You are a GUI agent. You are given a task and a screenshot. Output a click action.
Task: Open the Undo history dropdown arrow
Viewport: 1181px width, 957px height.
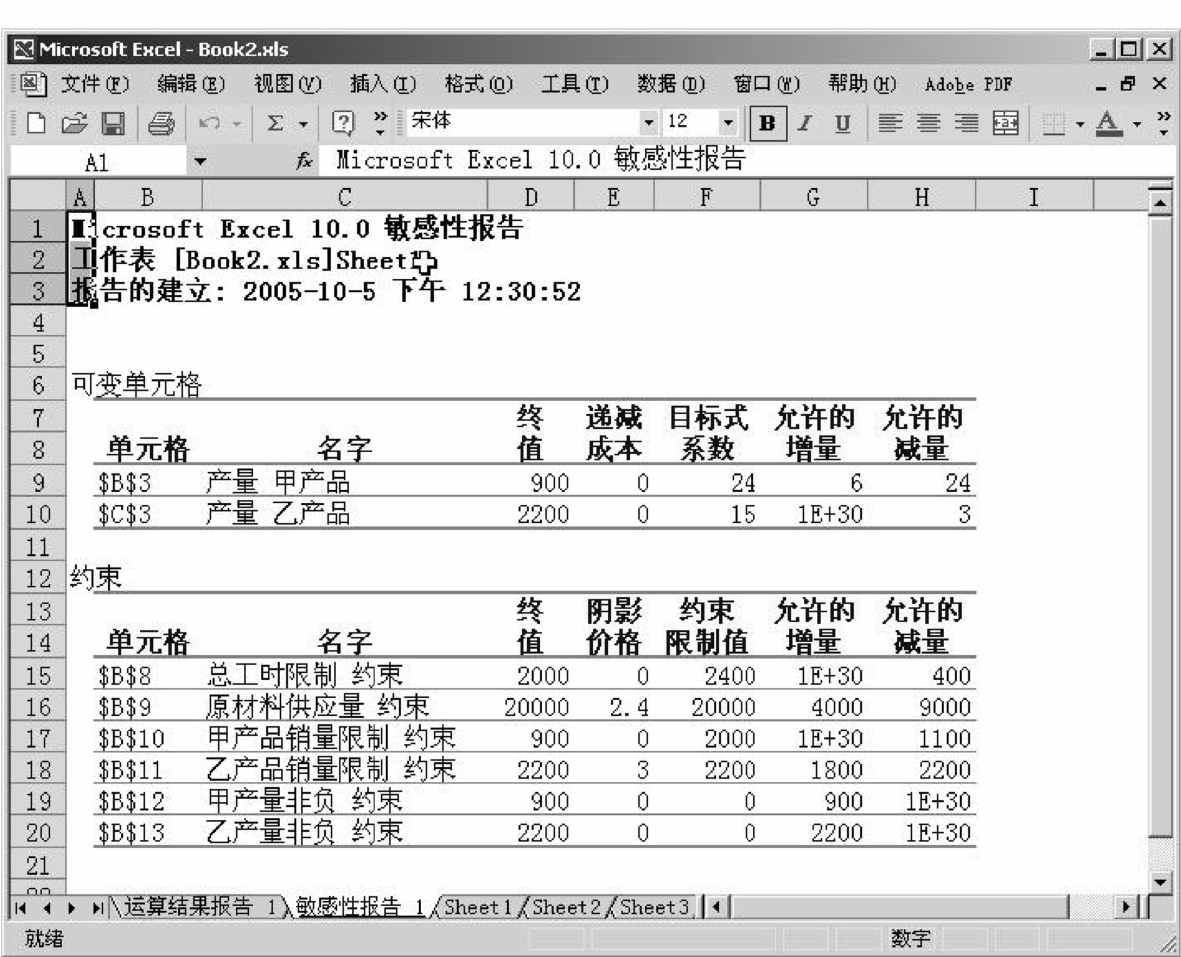(x=237, y=124)
